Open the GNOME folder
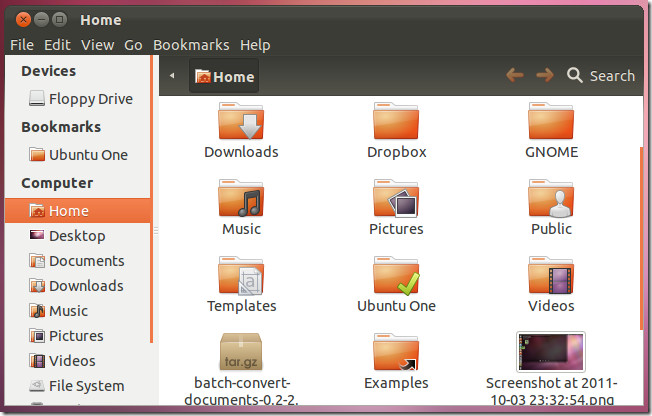 (551, 121)
